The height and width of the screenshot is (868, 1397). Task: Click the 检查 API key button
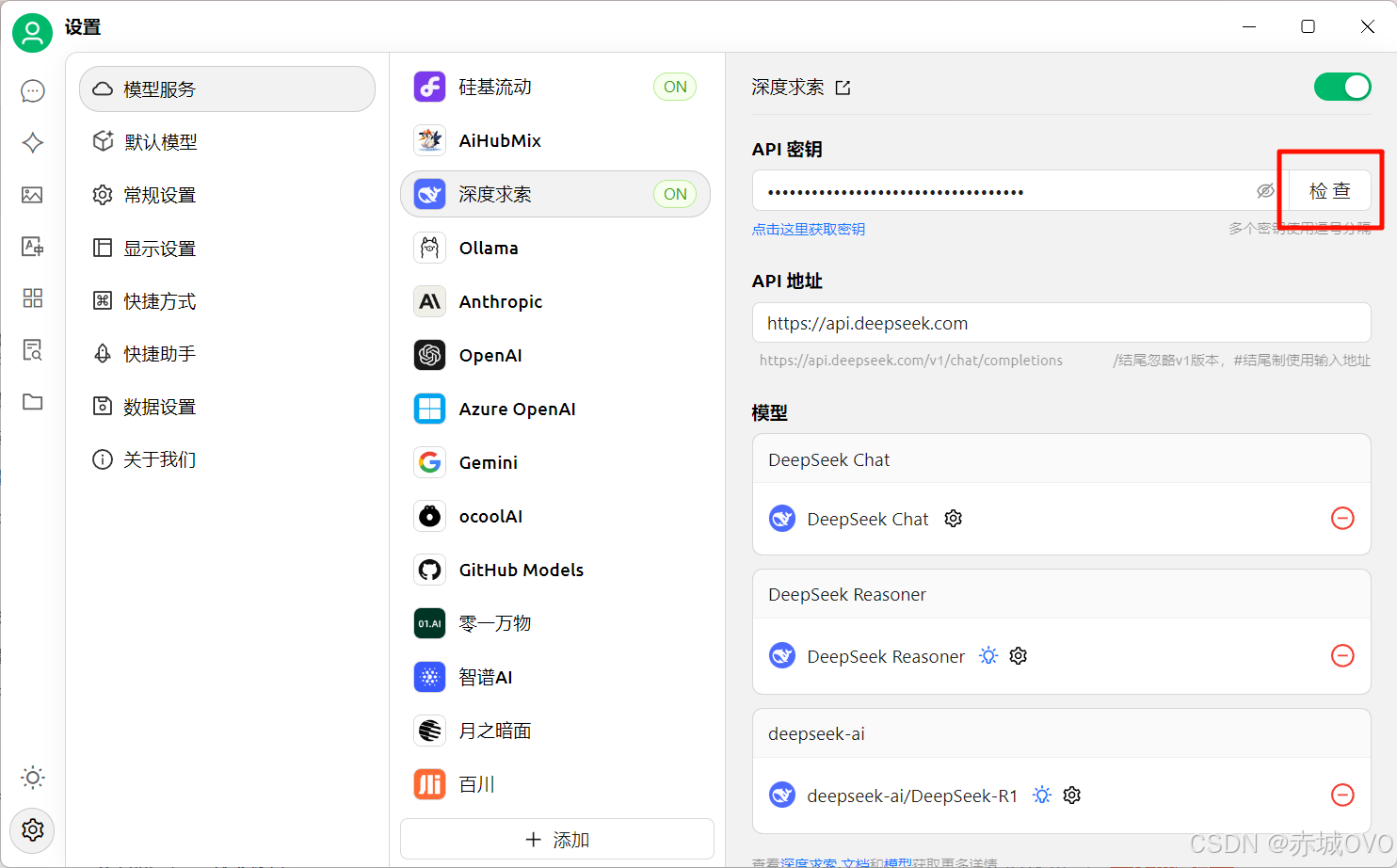(1329, 190)
